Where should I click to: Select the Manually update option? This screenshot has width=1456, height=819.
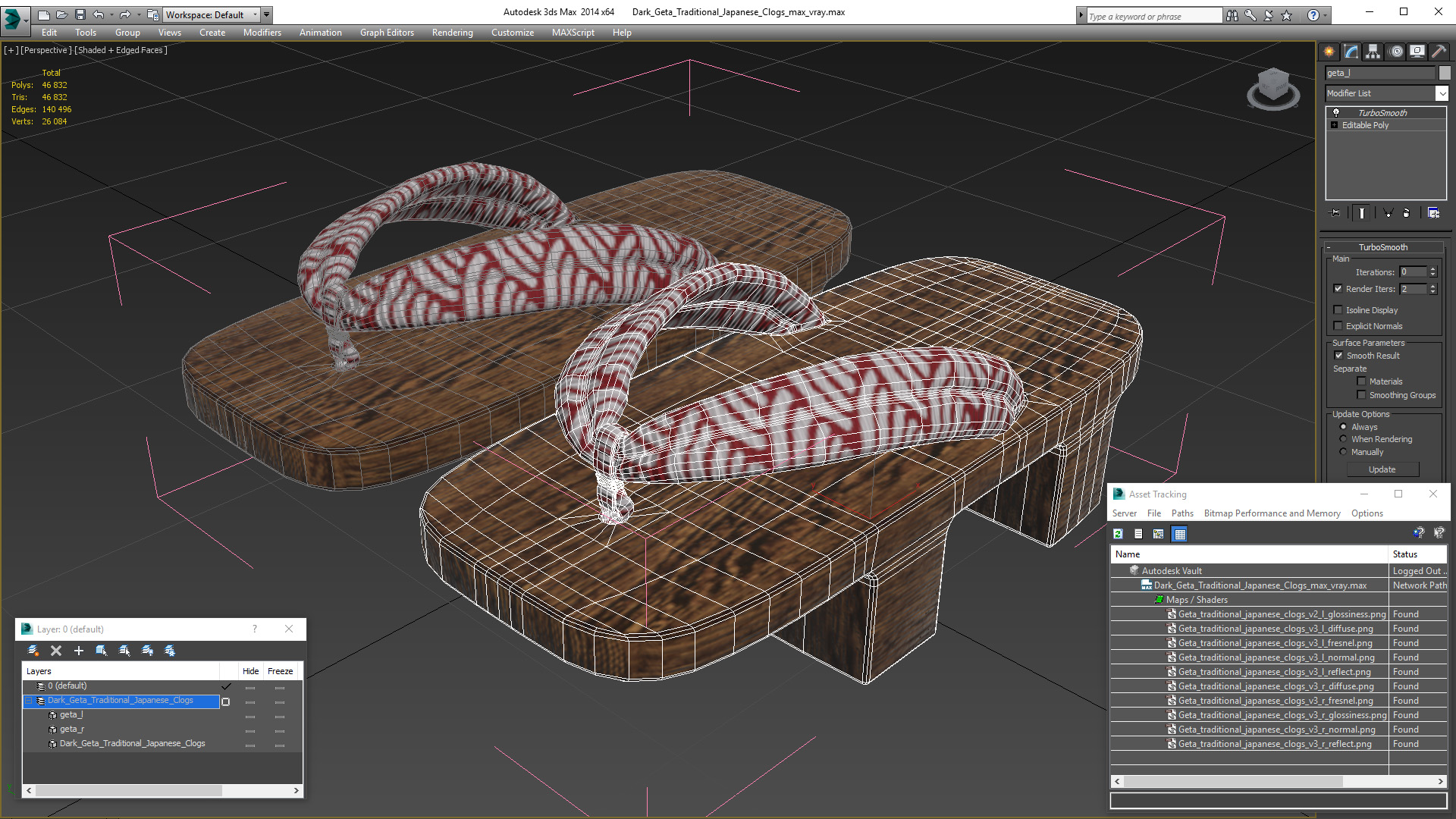[x=1343, y=452]
